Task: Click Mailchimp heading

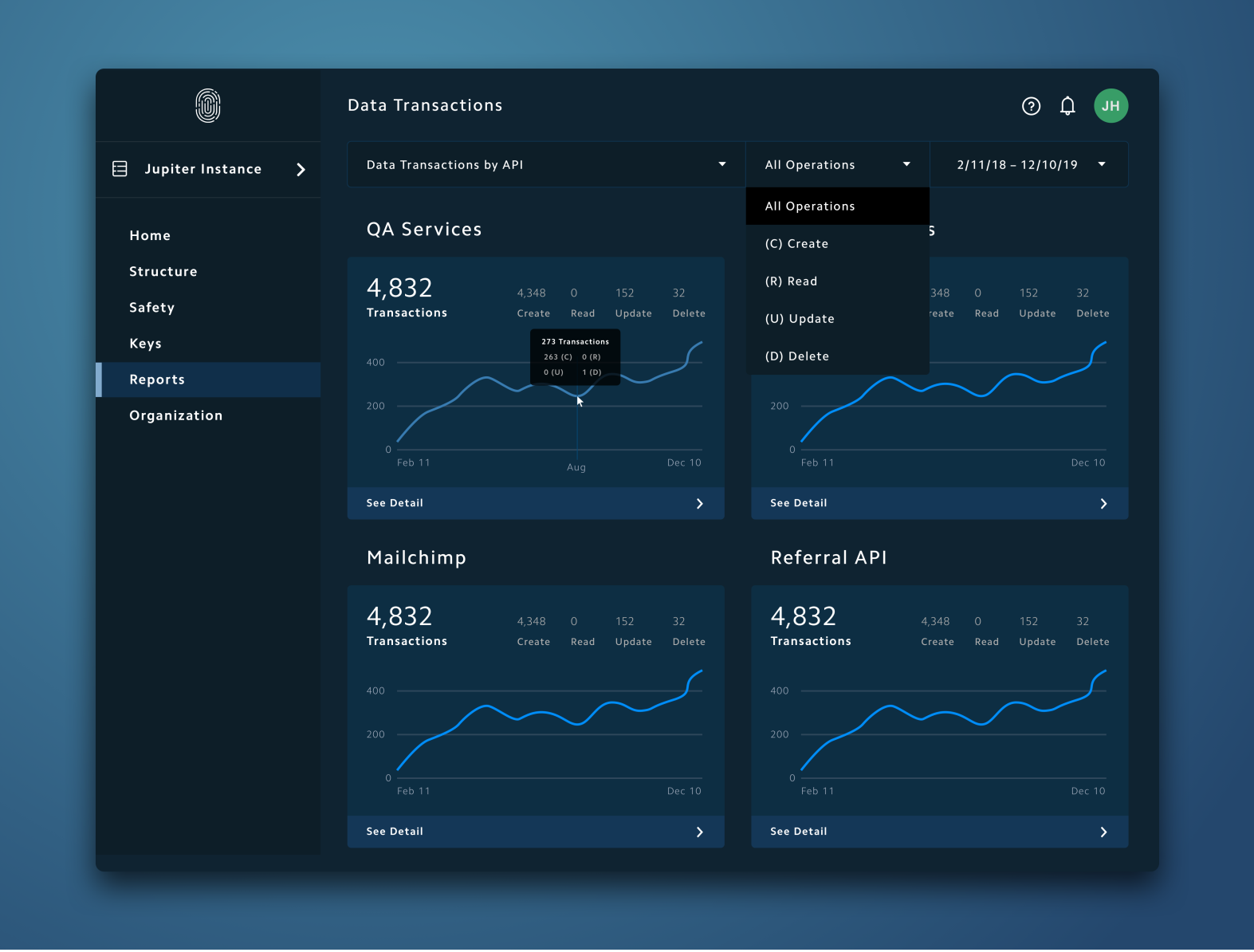Action: coord(416,557)
